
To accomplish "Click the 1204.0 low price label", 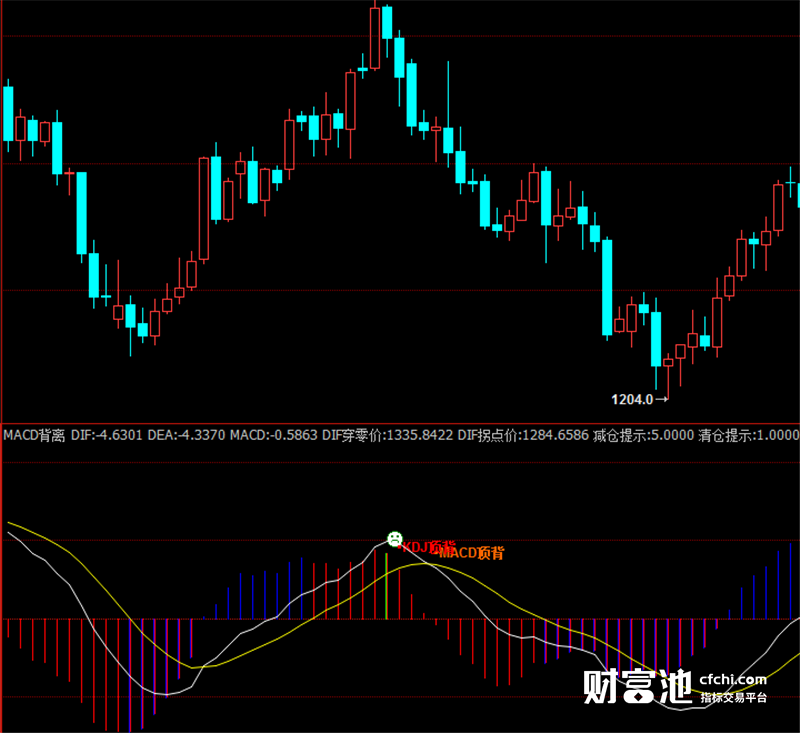I will [x=632, y=399].
